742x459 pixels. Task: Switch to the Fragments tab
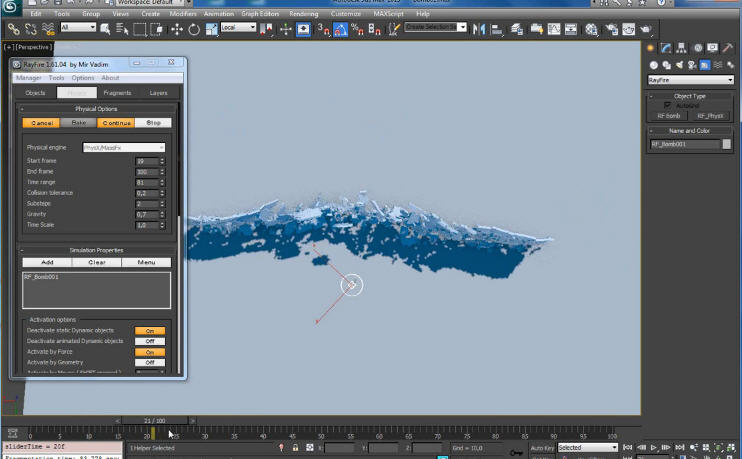(117, 92)
